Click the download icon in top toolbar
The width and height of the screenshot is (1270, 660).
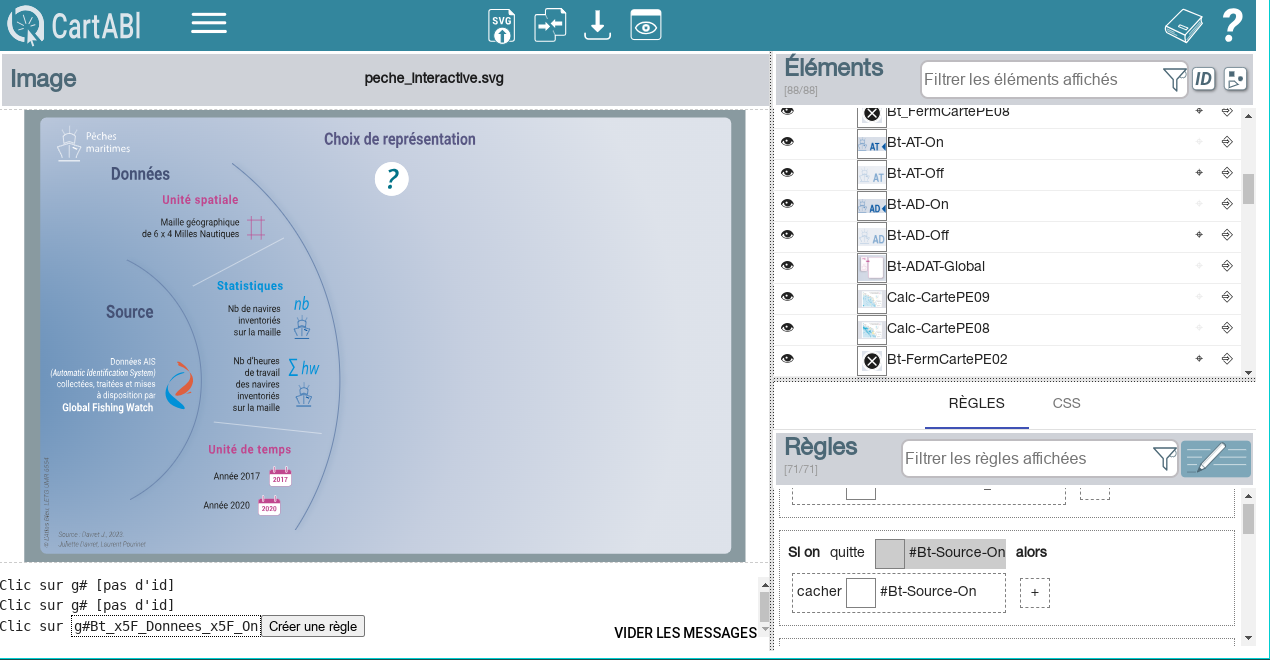597,25
